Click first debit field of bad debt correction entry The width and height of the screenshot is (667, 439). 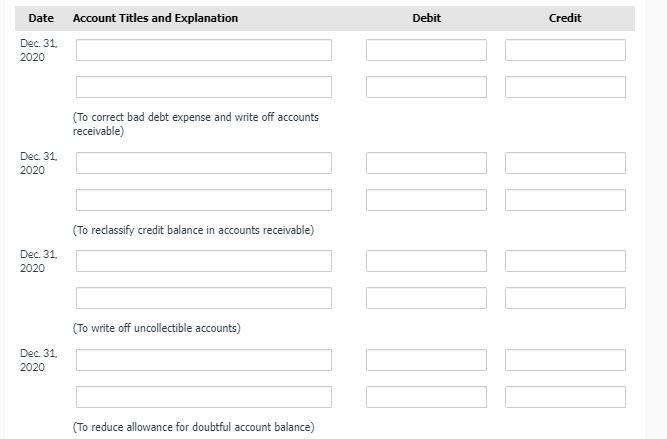(x=426, y=50)
